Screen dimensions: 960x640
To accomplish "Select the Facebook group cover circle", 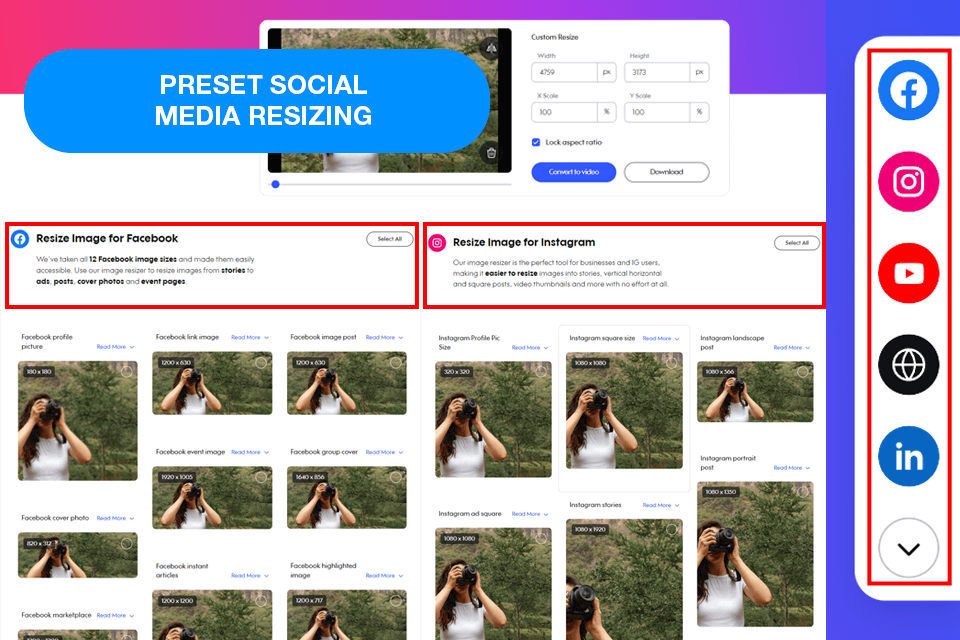I will tap(396, 476).
